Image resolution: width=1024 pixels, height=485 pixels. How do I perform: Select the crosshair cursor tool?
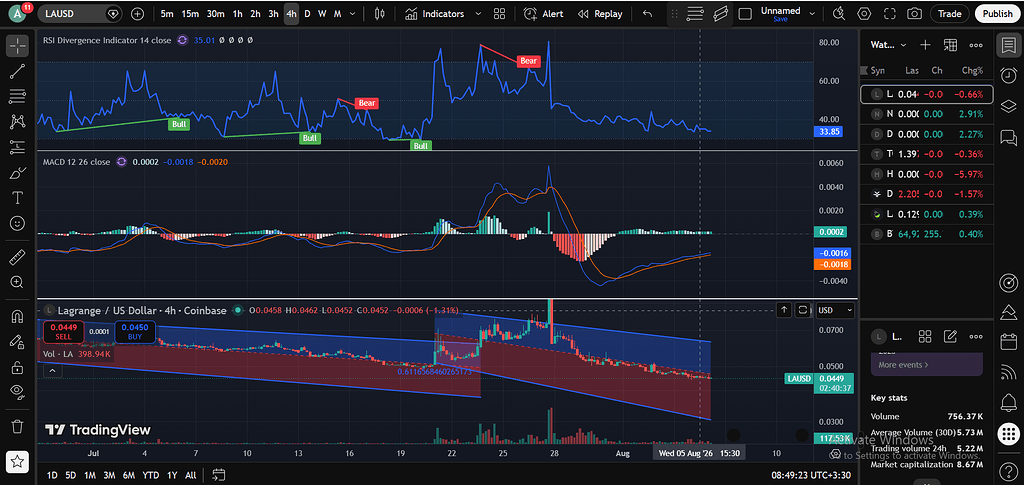18,46
